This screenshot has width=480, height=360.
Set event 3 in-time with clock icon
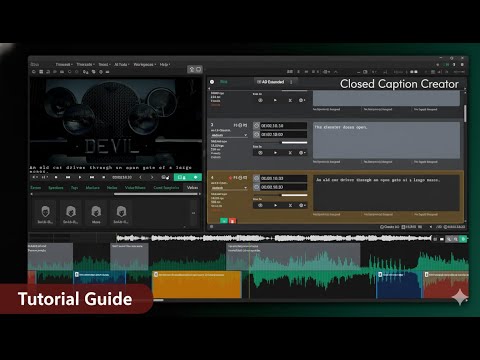pyautogui.click(x=256, y=126)
